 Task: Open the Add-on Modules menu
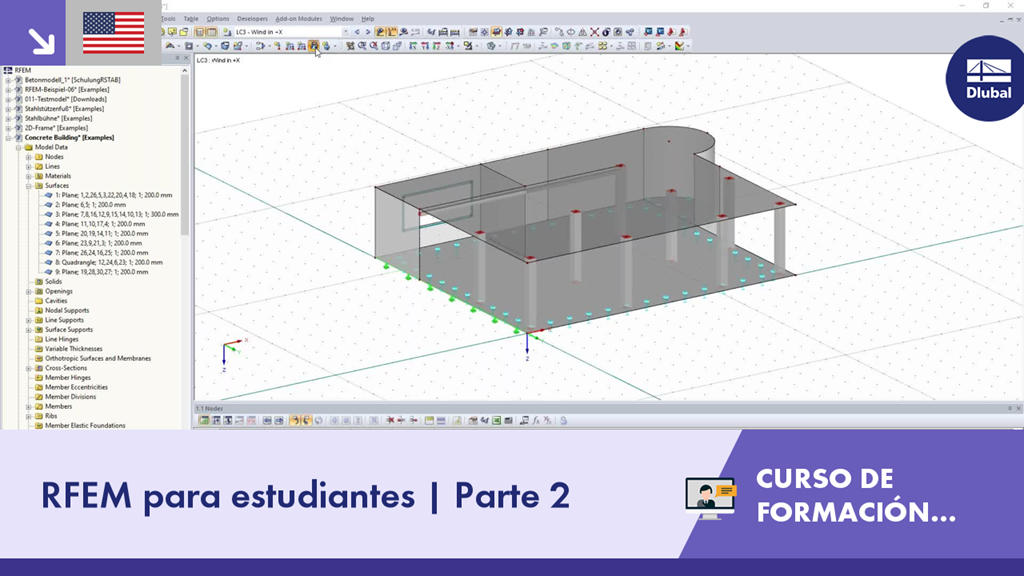pyautogui.click(x=299, y=19)
